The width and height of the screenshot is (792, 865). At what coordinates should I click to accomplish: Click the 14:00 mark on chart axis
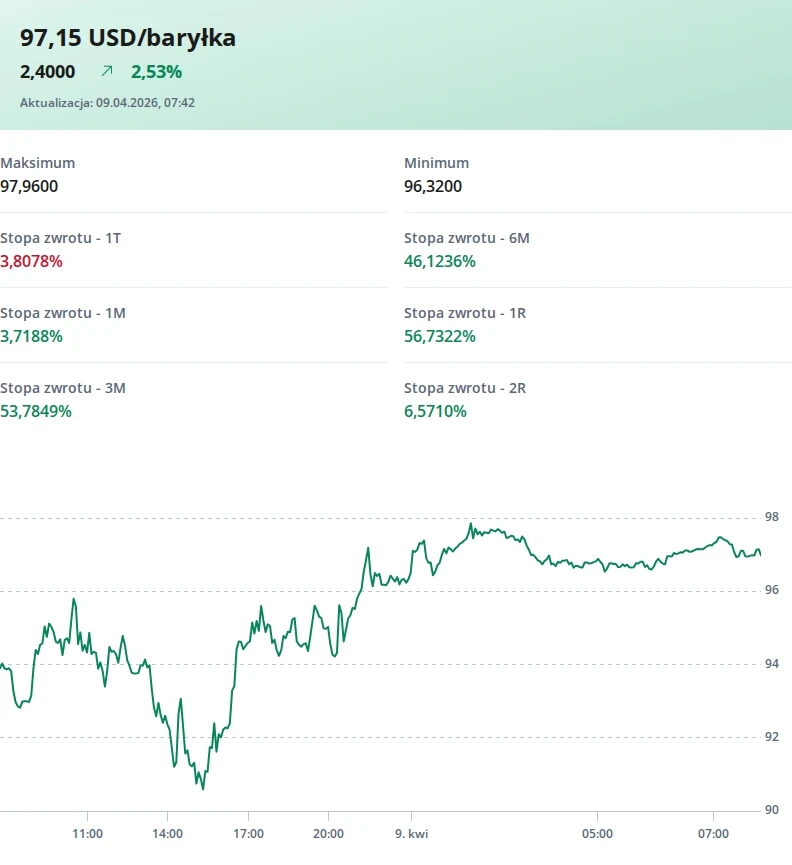pyautogui.click(x=168, y=833)
